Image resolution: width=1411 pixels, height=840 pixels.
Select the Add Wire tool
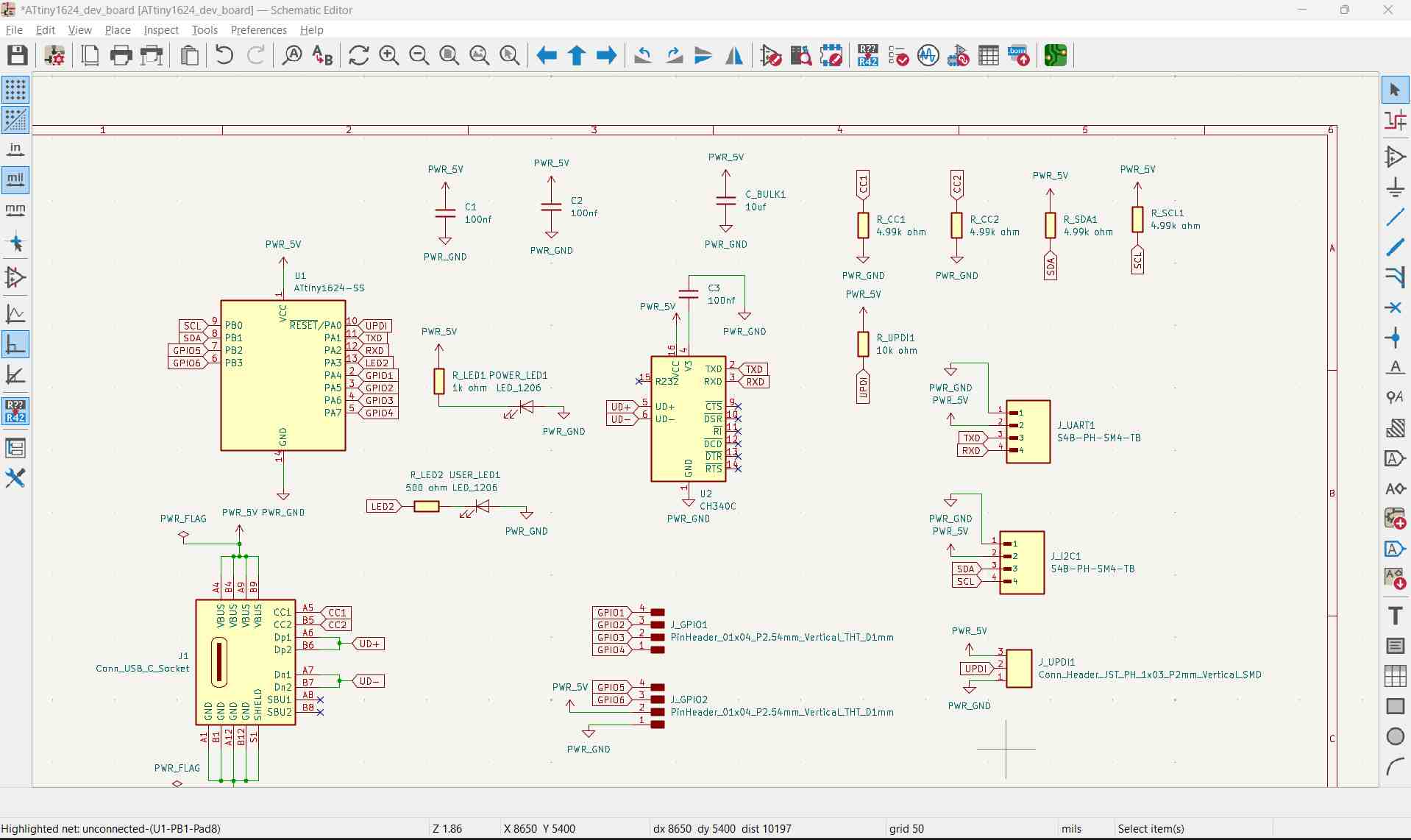click(1395, 217)
